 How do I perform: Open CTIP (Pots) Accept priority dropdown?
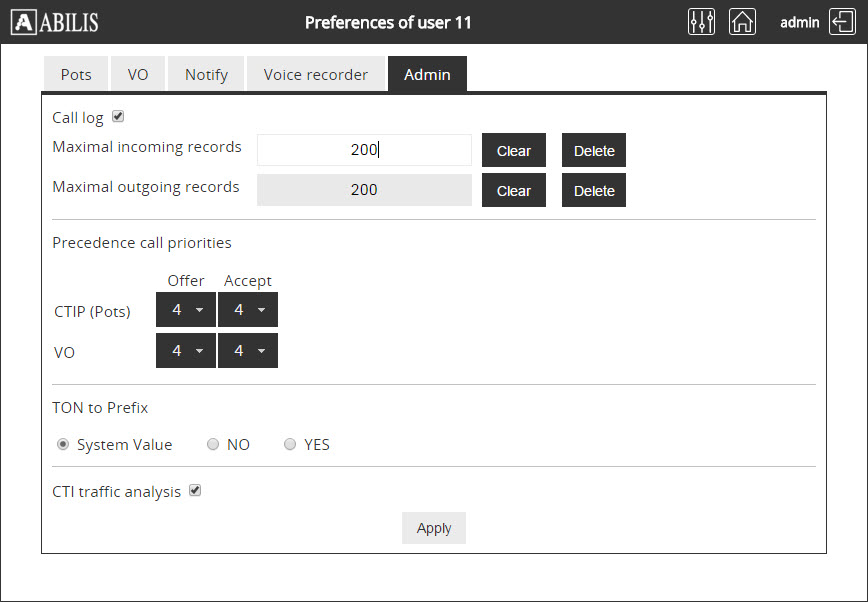(x=248, y=310)
